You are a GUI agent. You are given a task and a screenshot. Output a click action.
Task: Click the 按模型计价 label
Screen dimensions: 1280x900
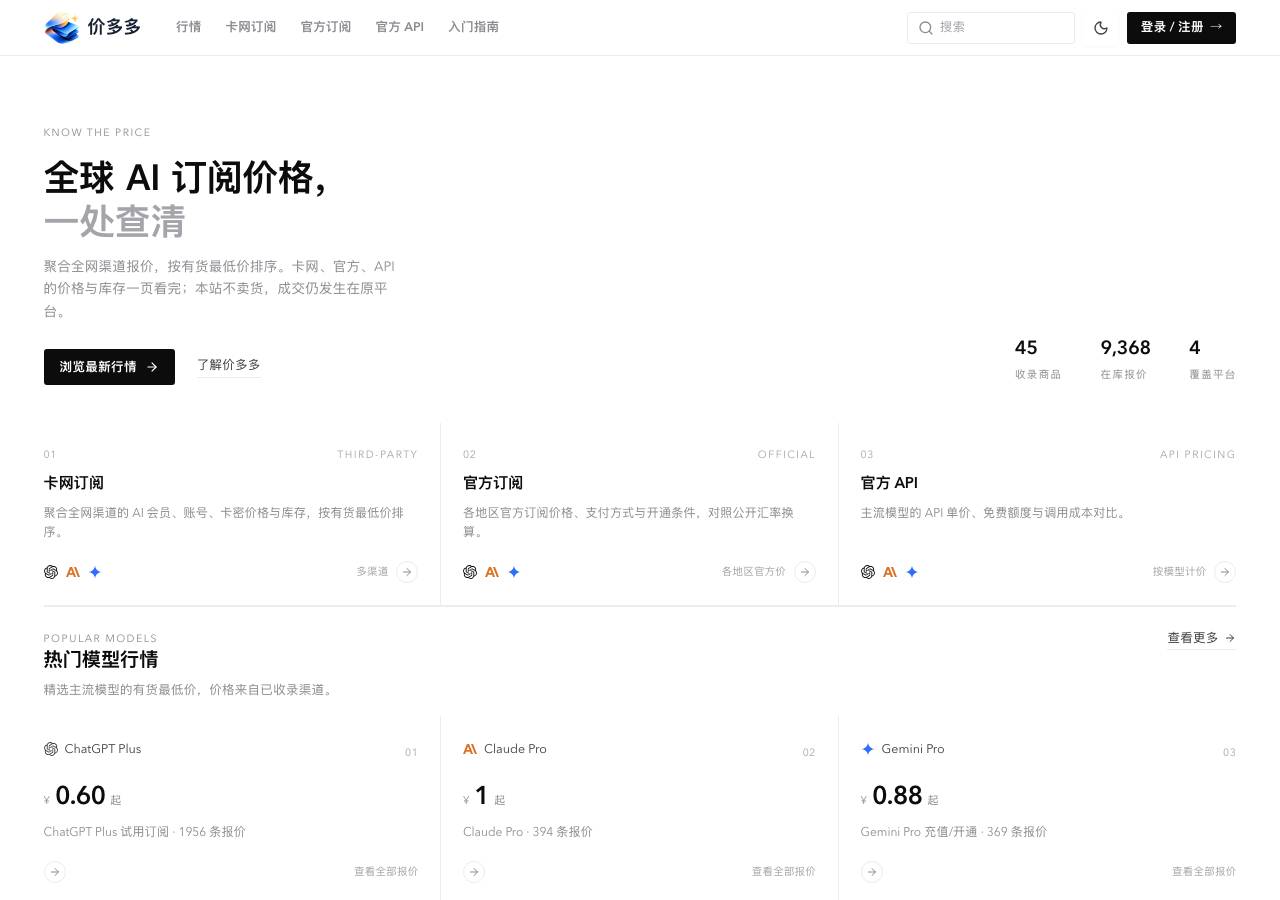pos(1179,572)
